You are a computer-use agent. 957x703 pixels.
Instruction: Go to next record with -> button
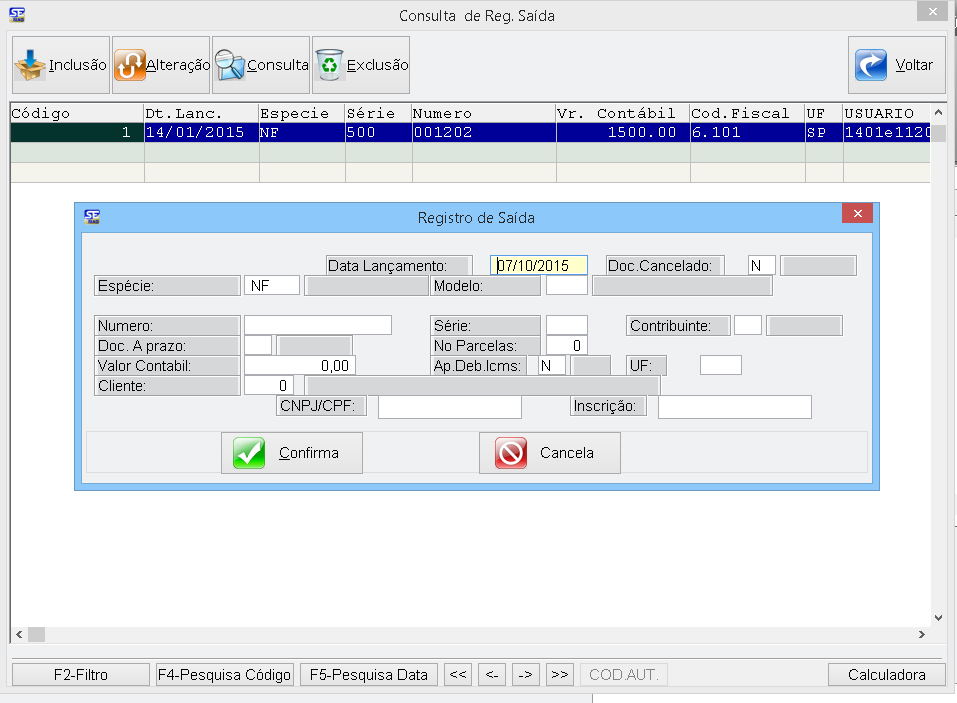(526, 675)
